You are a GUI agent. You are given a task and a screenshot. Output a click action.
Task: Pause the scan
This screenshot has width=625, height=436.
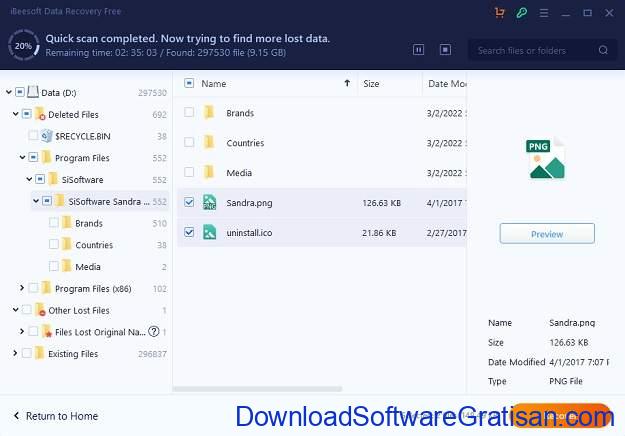point(418,50)
